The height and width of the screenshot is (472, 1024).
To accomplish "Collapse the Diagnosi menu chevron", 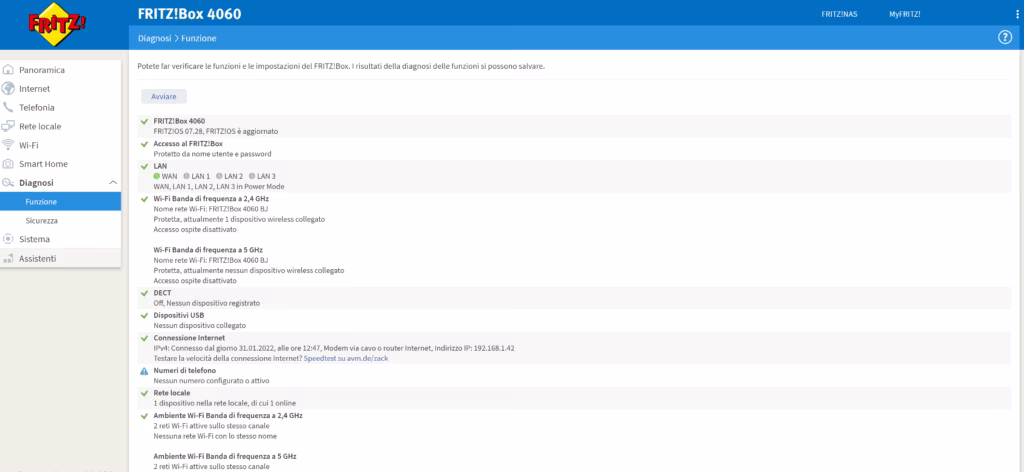I will pos(113,183).
